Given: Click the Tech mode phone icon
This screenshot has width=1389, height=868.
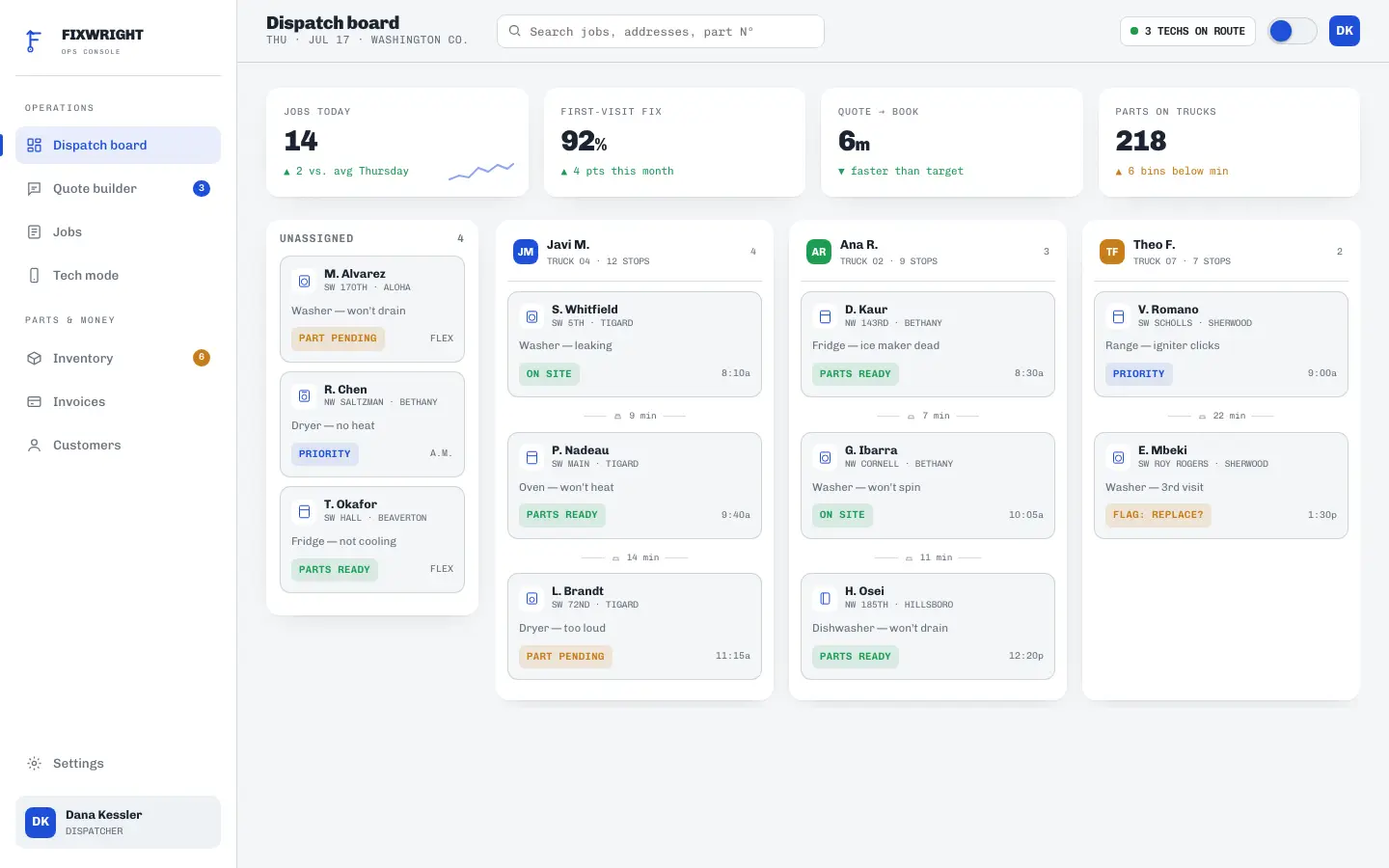Looking at the screenshot, I should pyautogui.click(x=34, y=276).
